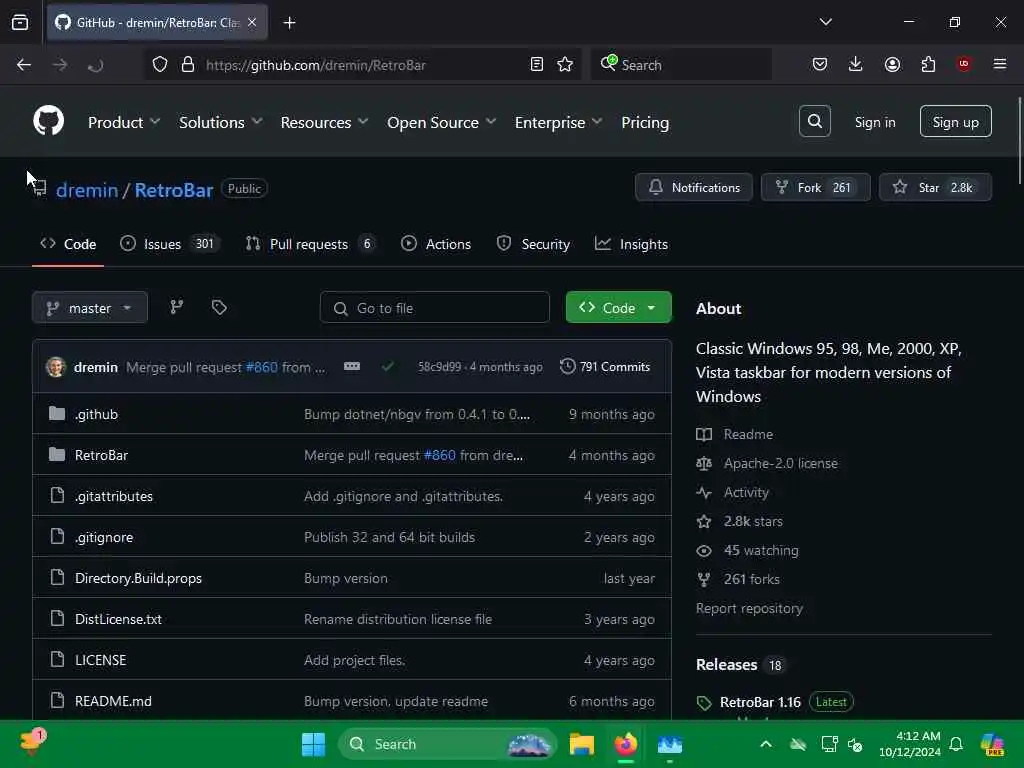Viewport: 1024px width, 768px height.
Task: Open the README.md file
Action: 113,701
